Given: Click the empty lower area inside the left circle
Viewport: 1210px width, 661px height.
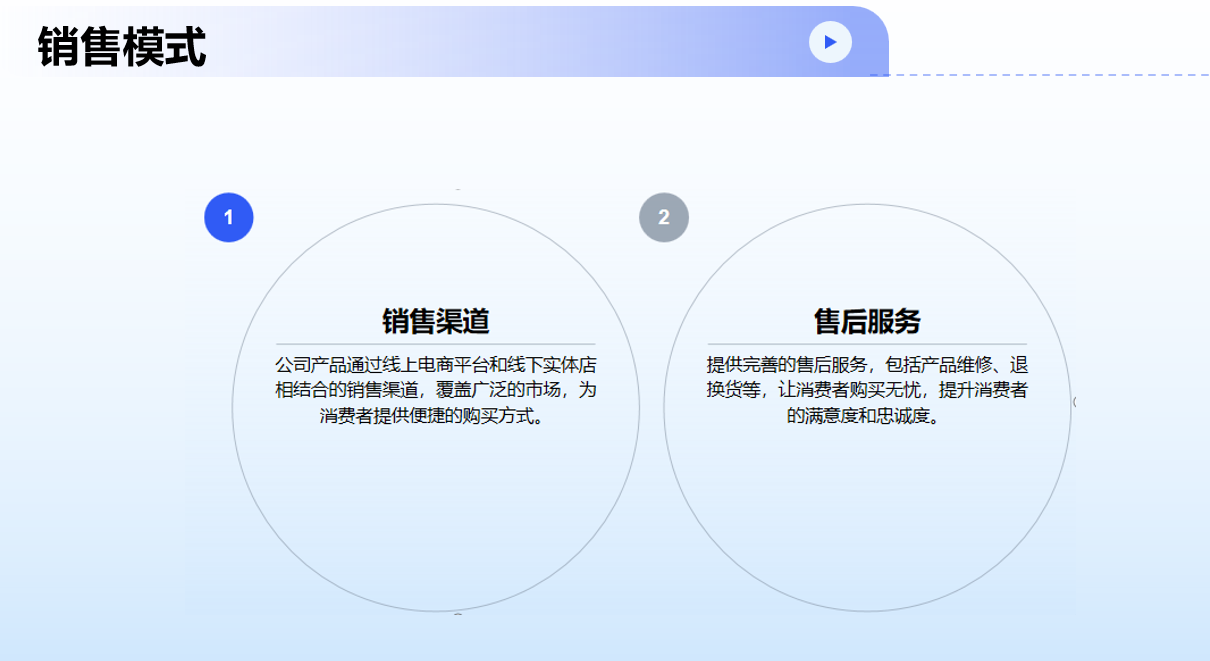Looking at the screenshot, I should click(436, 520).
